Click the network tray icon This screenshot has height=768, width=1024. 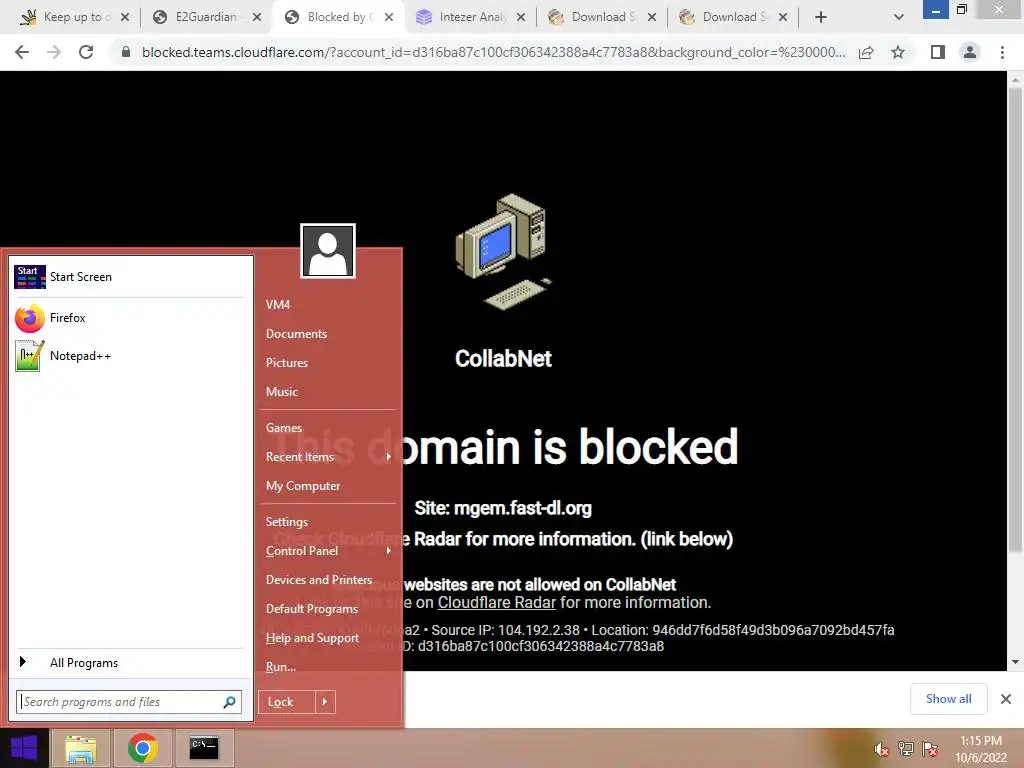[906, 749]
